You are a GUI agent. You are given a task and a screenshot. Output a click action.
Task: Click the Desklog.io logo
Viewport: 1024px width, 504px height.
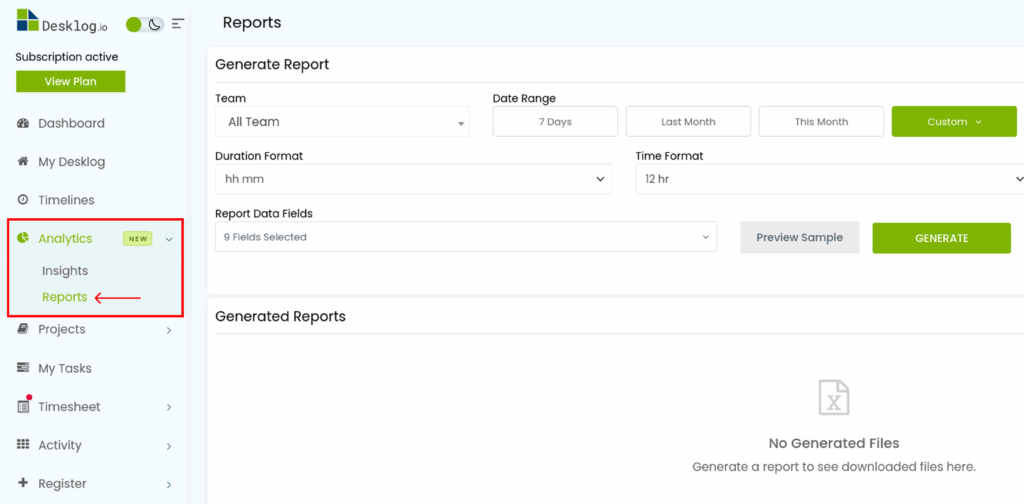[61, 22]
